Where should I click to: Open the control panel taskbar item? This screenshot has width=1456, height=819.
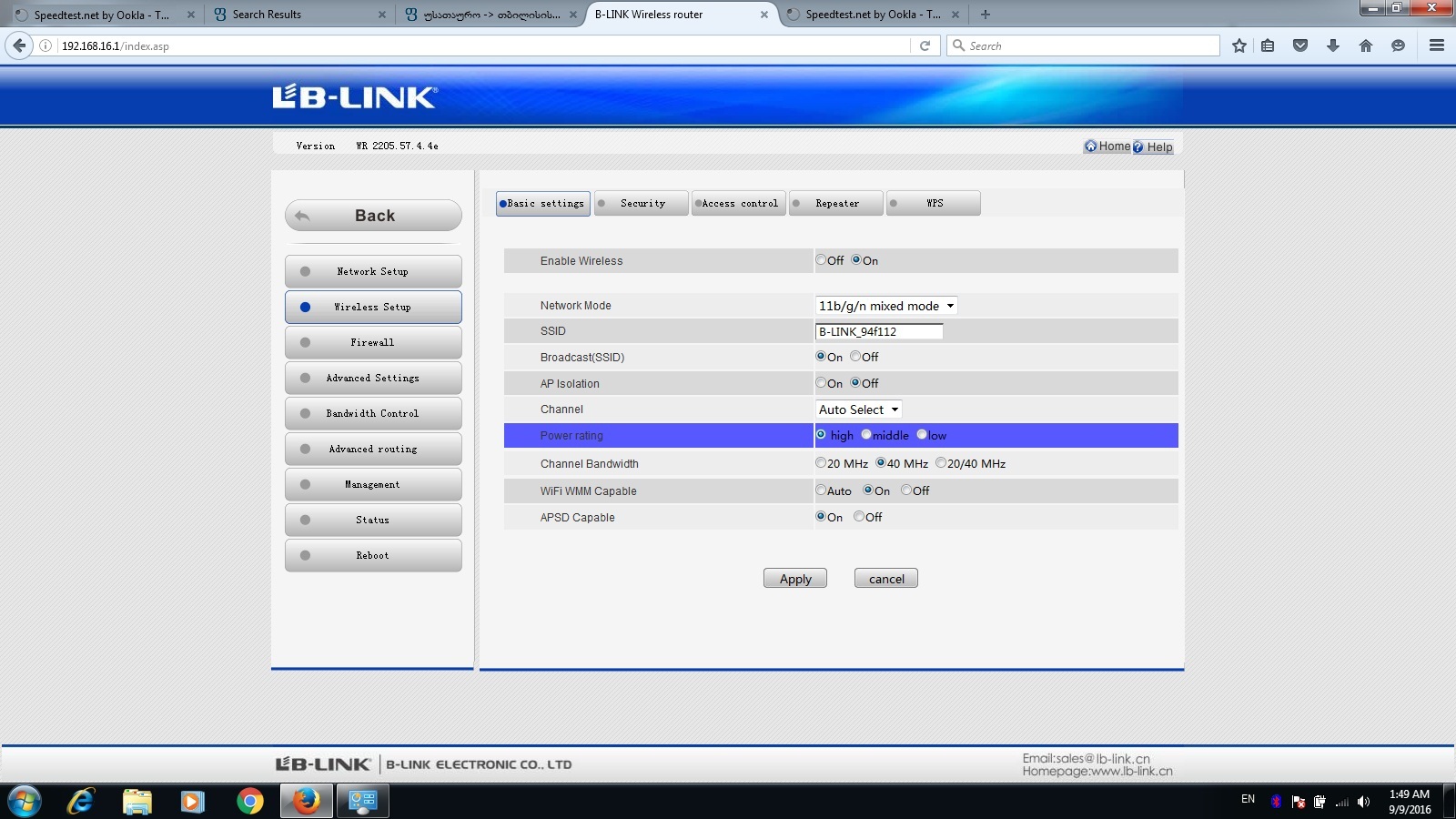[x=363, y=801]
